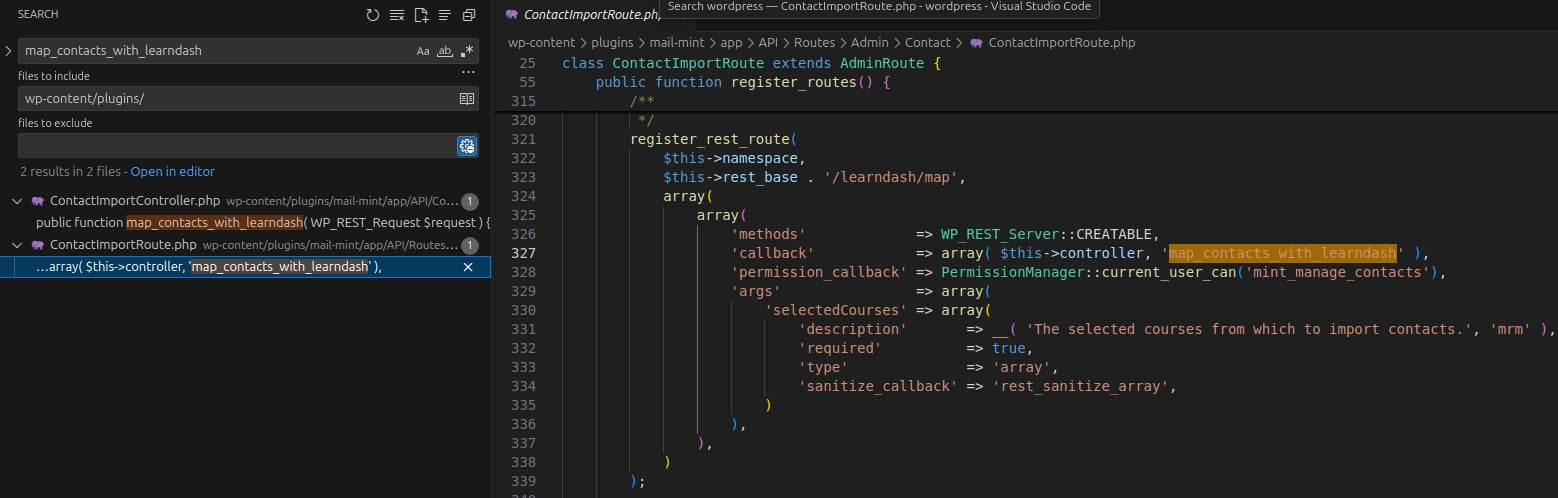Click the files to exclude input field

coord(235,146)
